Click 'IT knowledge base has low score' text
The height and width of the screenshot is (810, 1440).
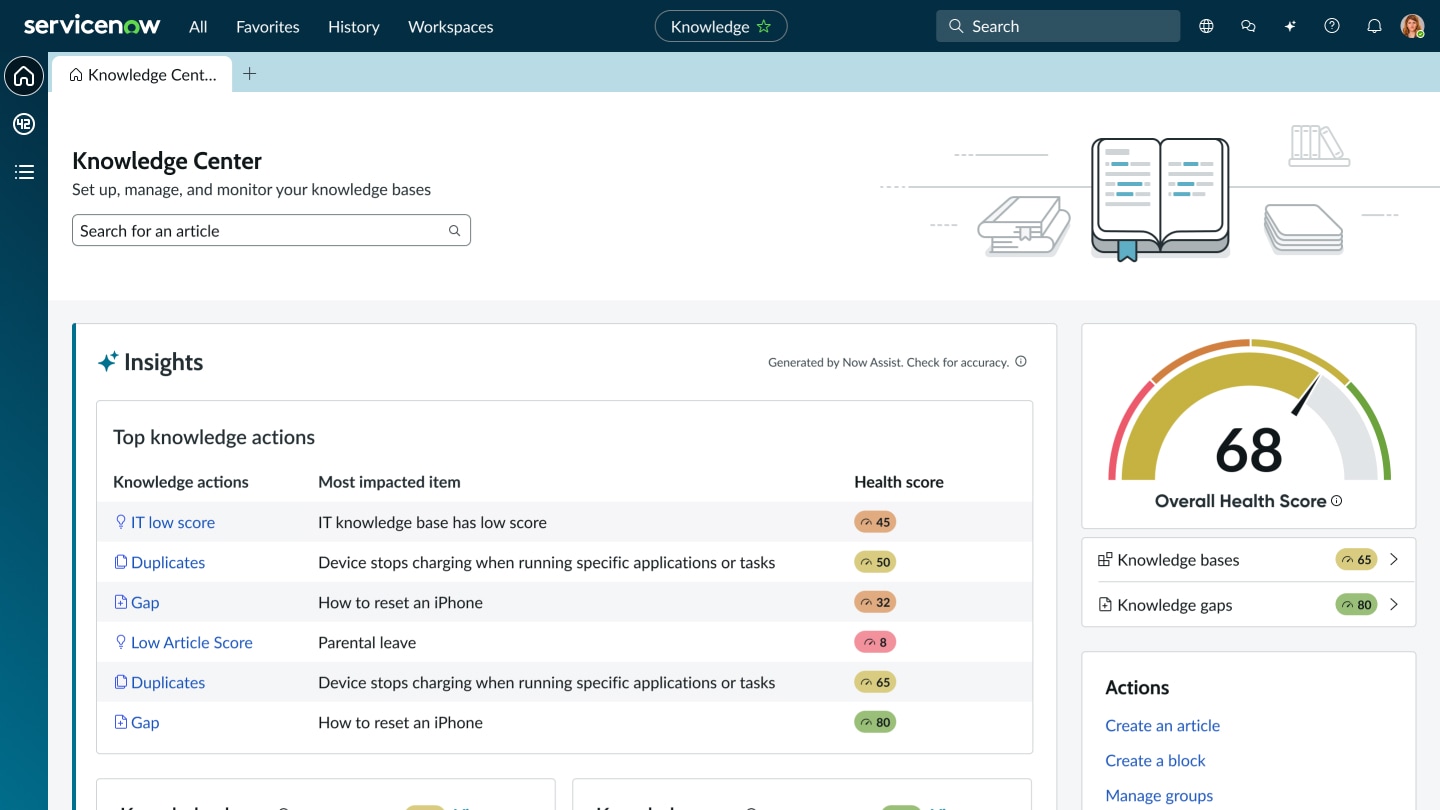[x=432, y=522]
